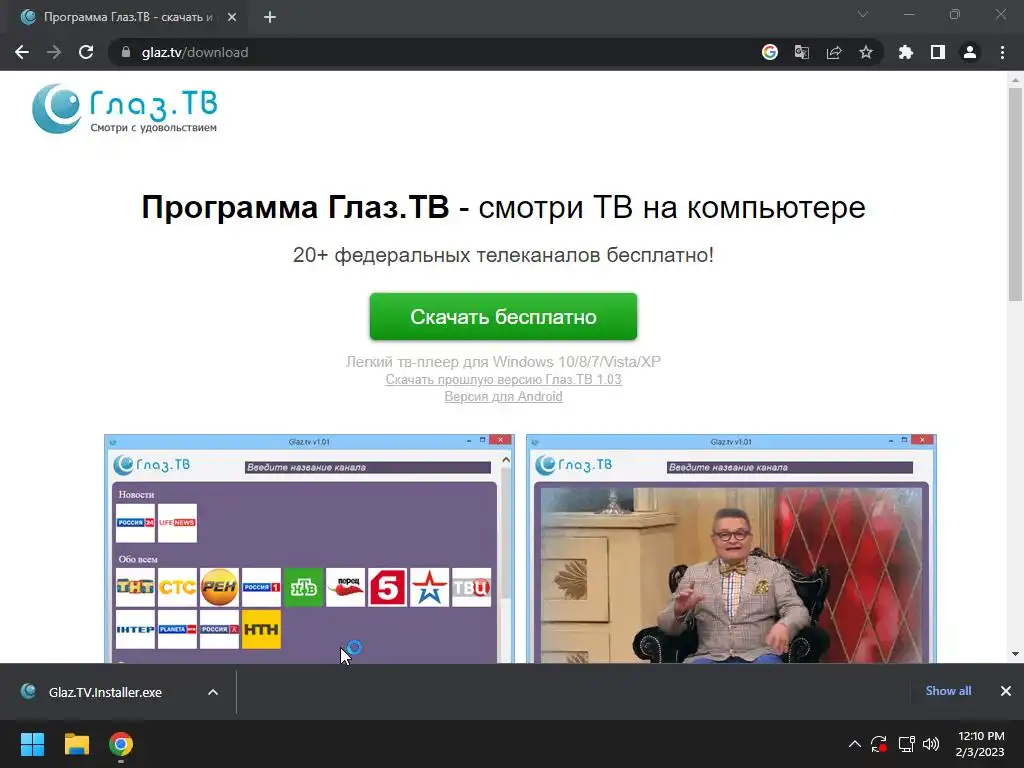Open the clock and date panel

pyautogui.click(x=980, y=744)
